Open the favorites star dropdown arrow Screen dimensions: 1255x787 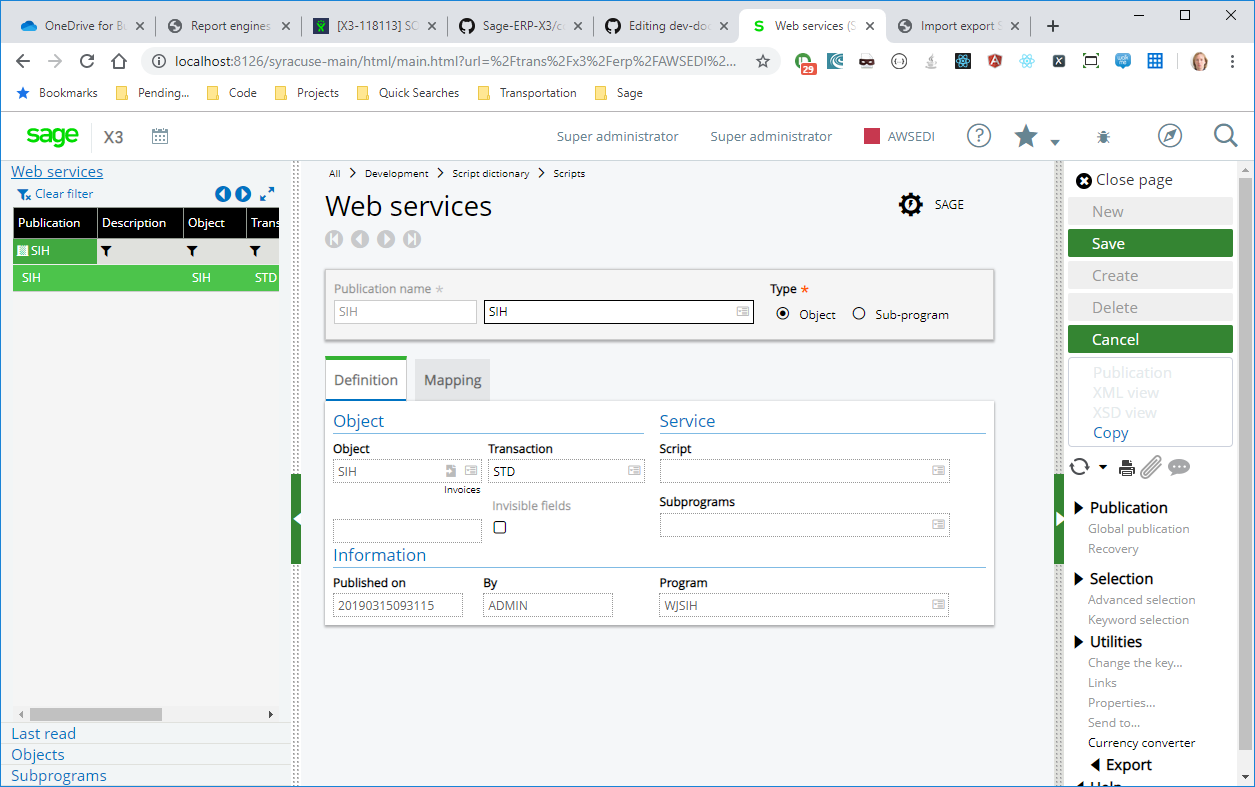(1055, 143)
